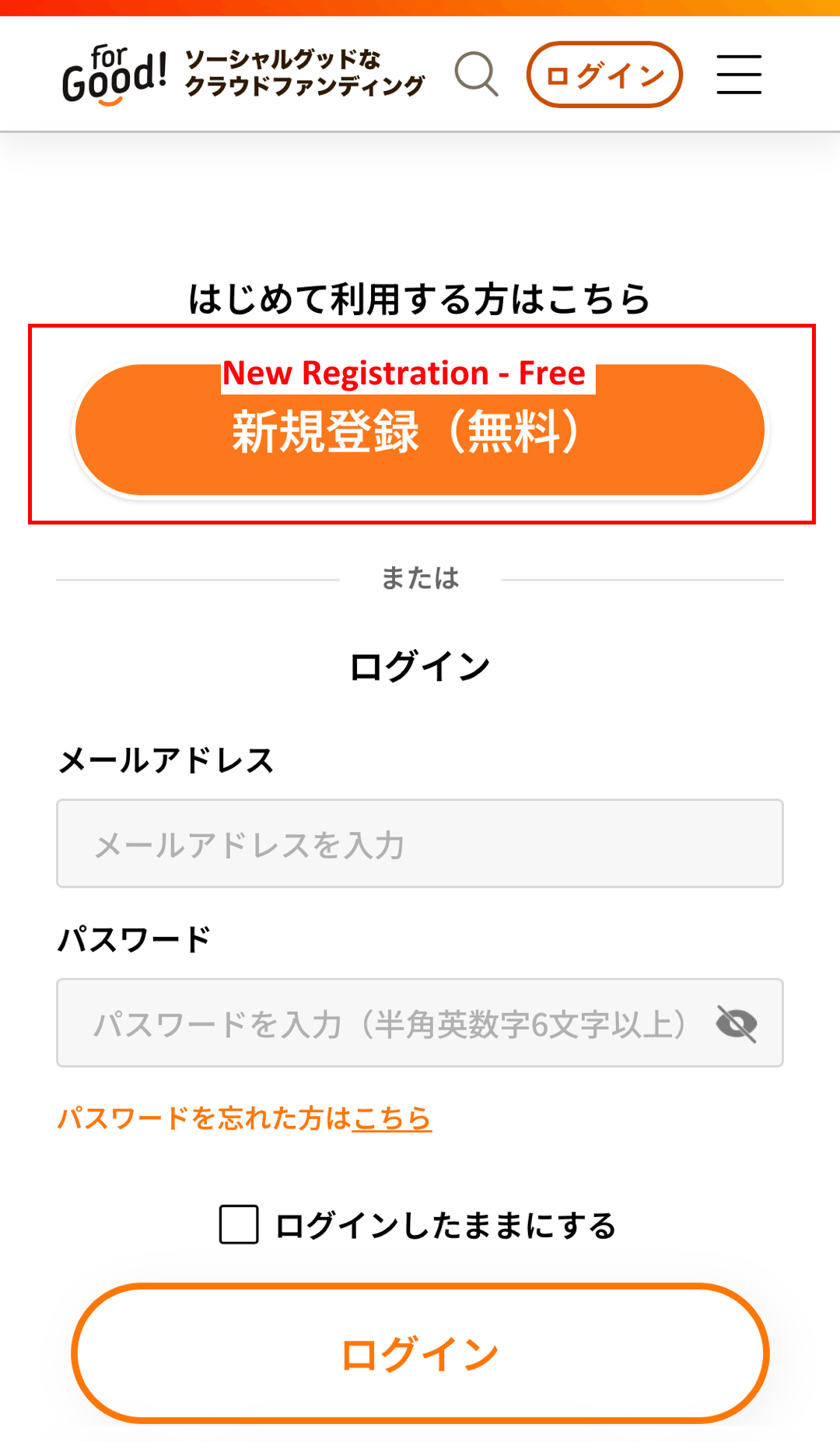Click the for Good! logo
This screenshot has height=1442, width=840.
tap(114, 75)
